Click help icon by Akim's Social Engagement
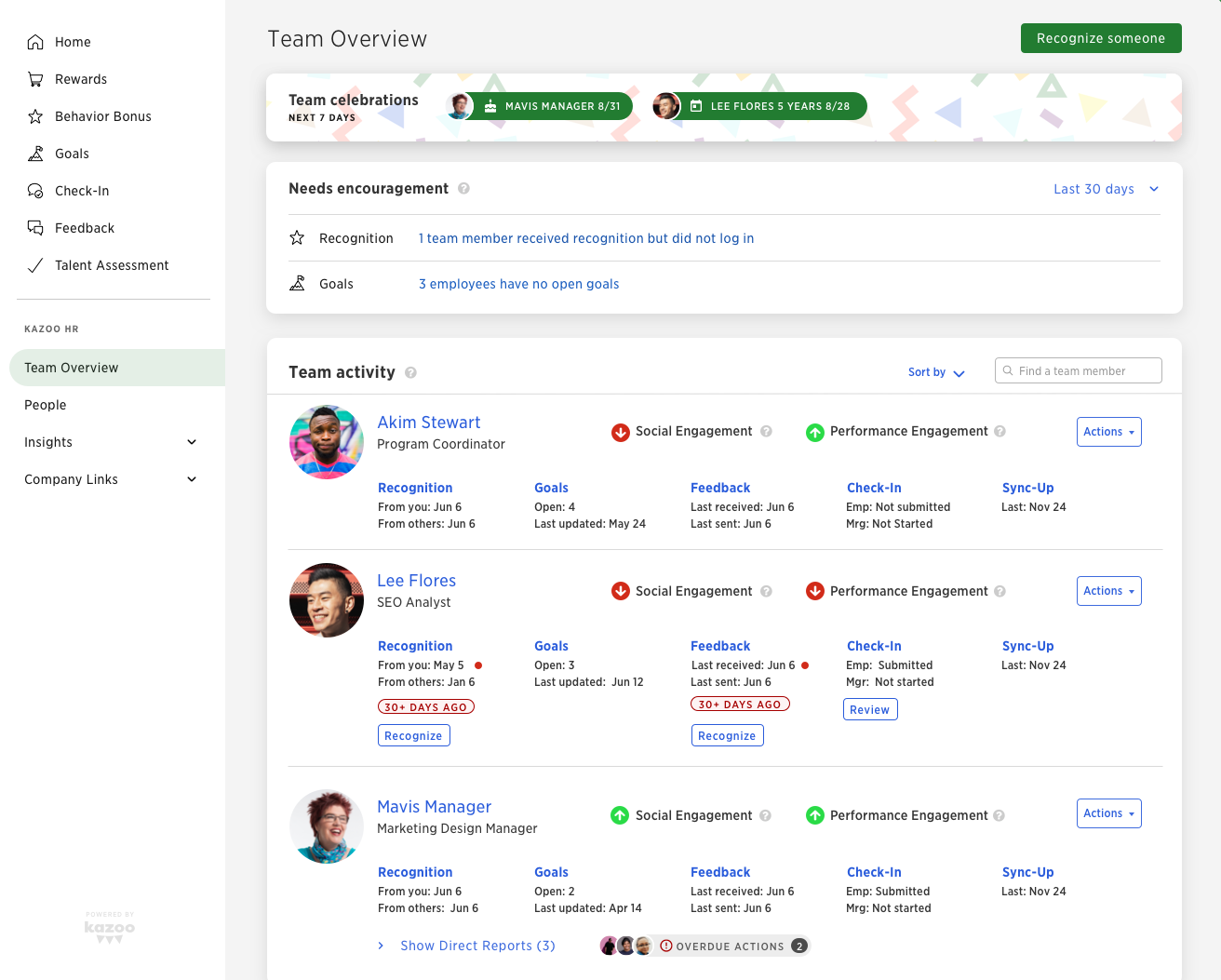 (x=766, y=431)
